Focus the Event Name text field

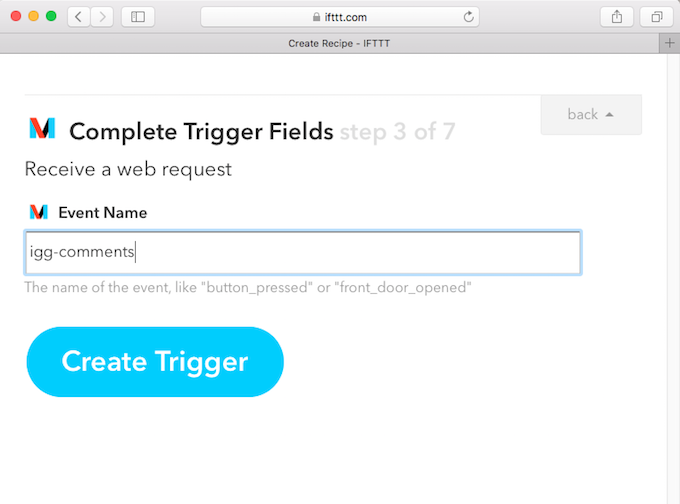pos(303,252)
